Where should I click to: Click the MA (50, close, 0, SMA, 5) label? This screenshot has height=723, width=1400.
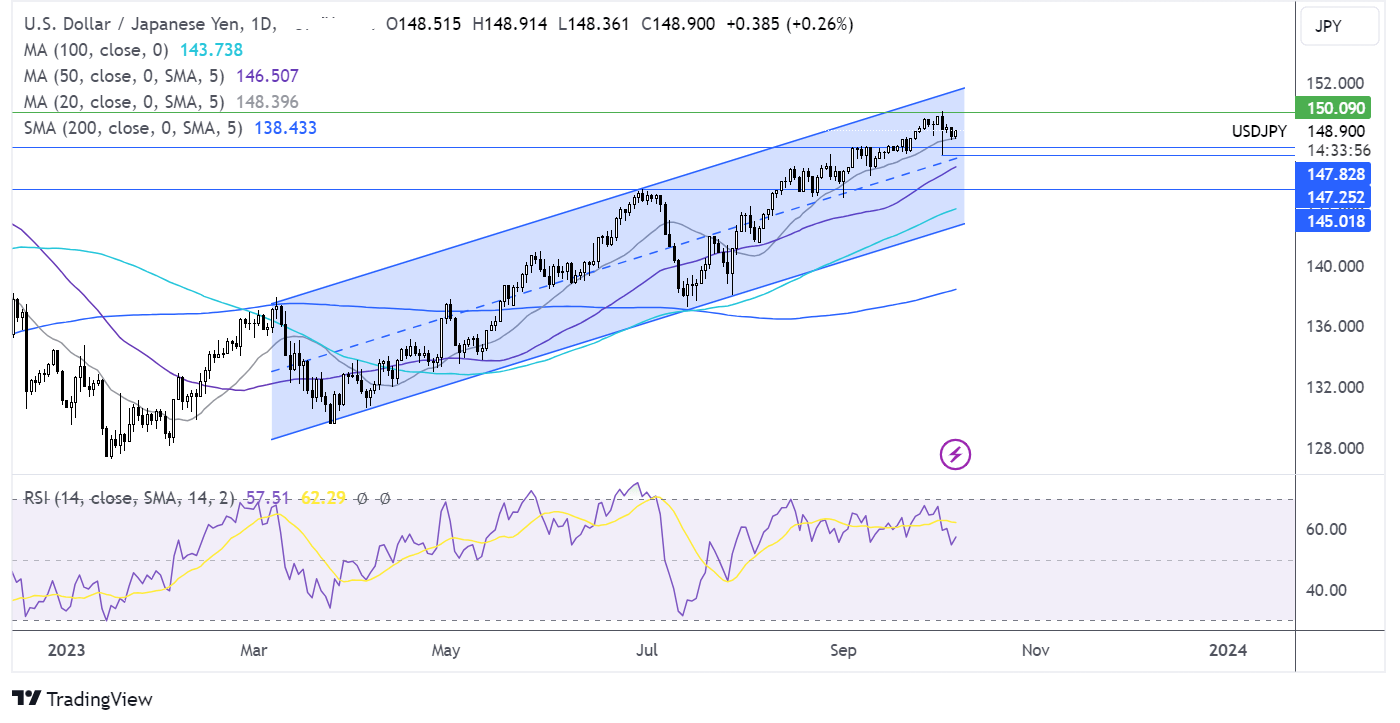tap(125, 75)
